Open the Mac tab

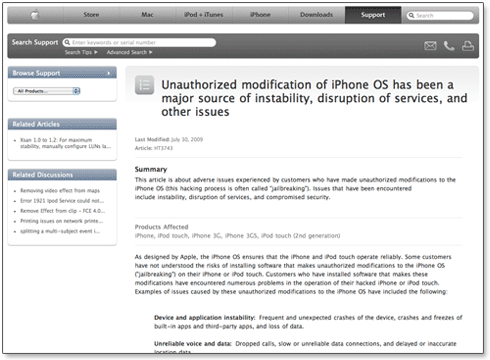click(x=147, y=15)
